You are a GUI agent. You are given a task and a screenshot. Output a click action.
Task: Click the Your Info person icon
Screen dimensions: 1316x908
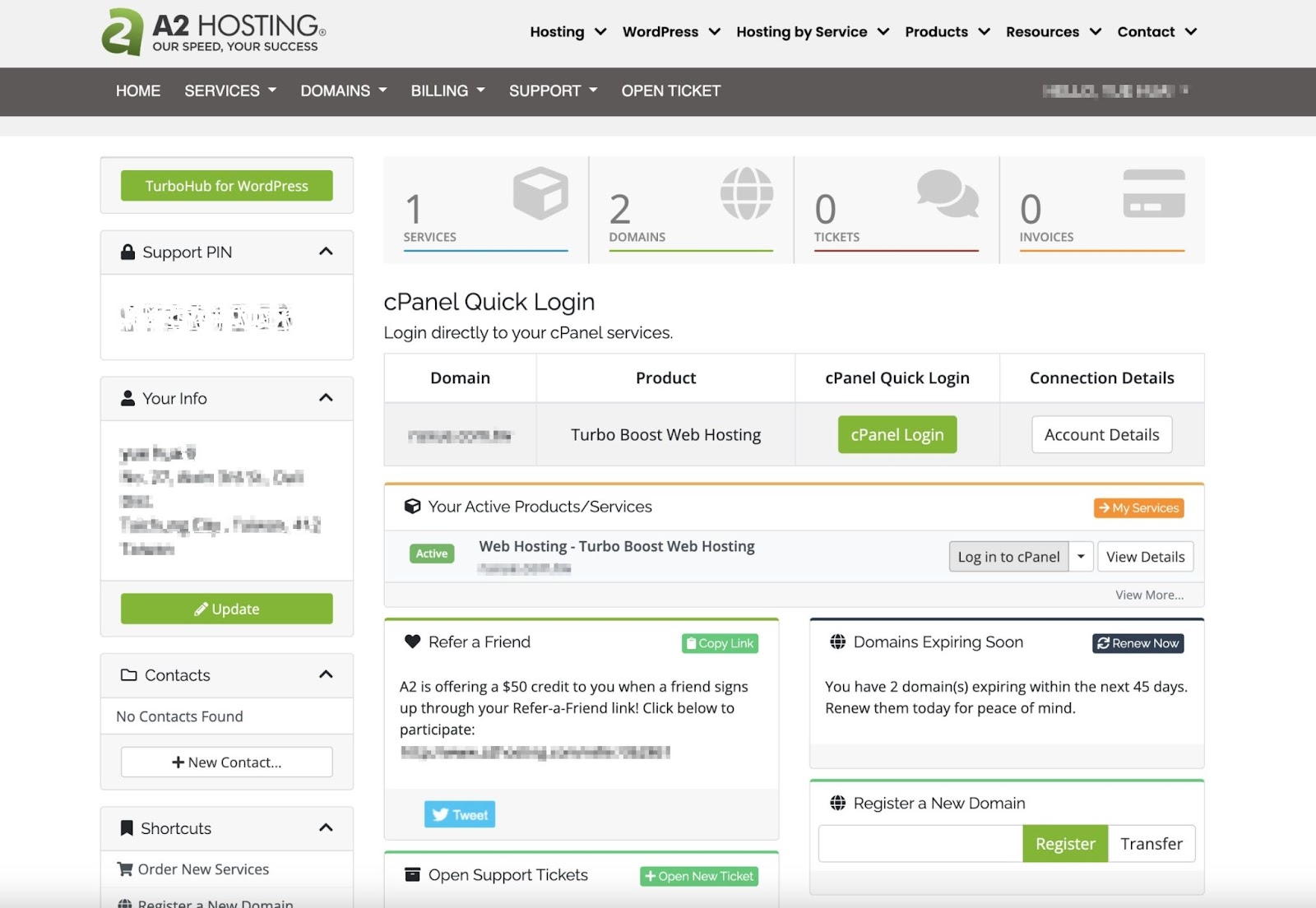coord(127,398)
